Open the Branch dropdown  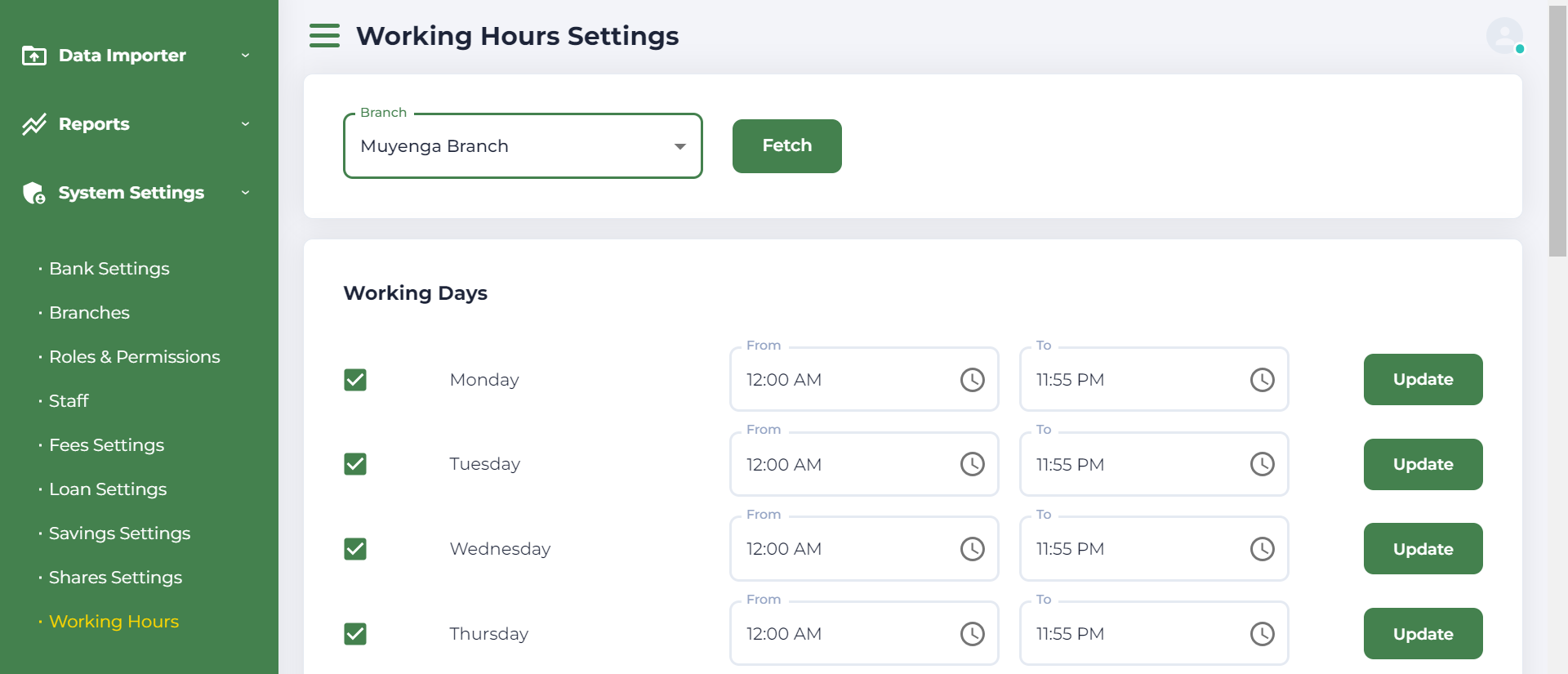[523, 146]
